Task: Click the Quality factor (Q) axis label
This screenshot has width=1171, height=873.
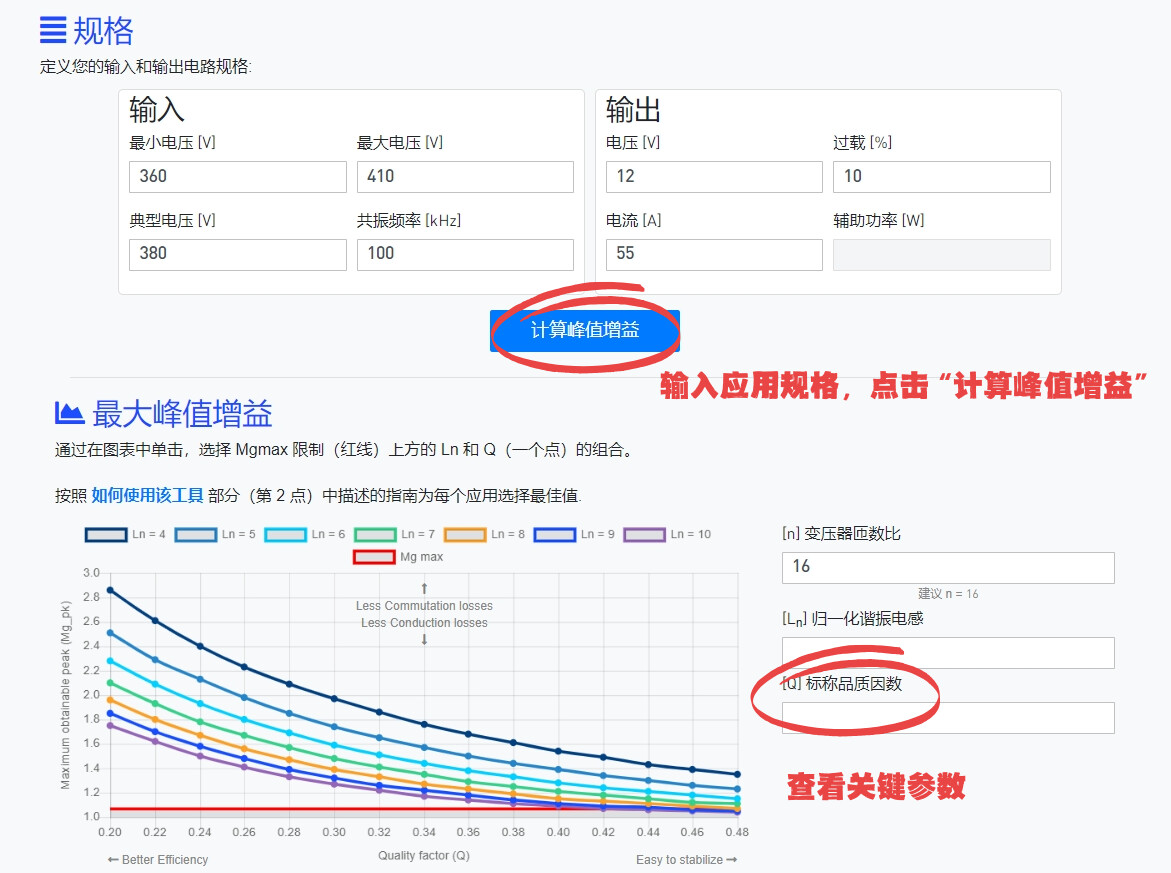Action: 423,856
